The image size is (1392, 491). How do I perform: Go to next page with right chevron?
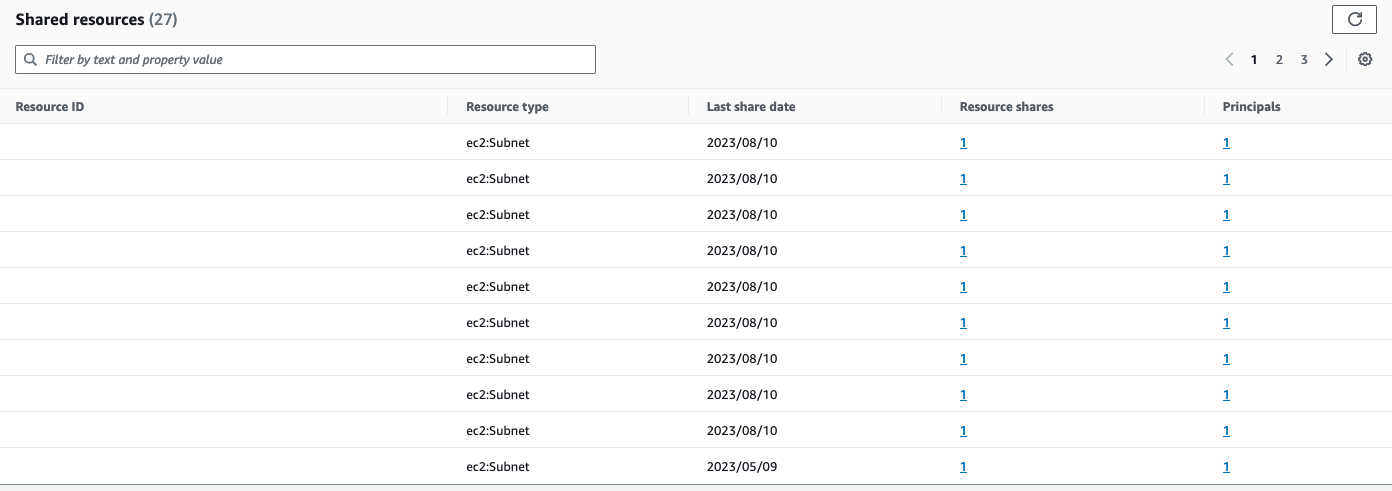pos(1329,60)
